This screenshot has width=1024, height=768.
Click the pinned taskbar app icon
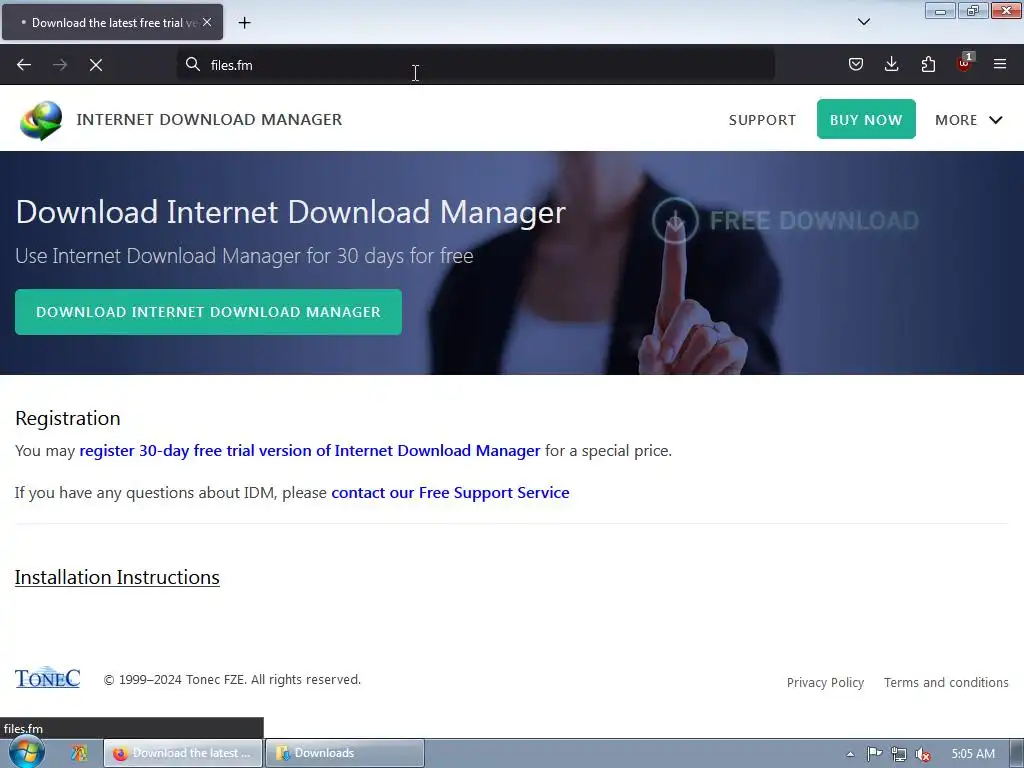pos(79,753)
